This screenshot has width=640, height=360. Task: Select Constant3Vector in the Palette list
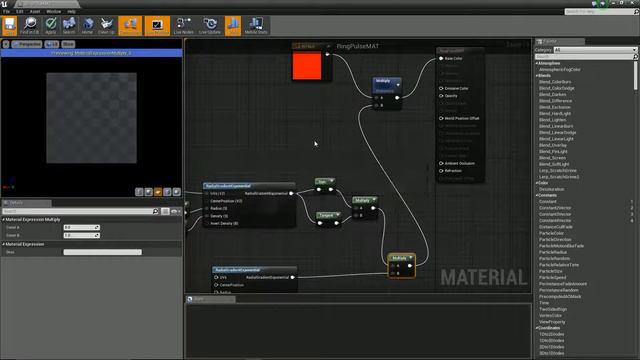pos(555,214)
